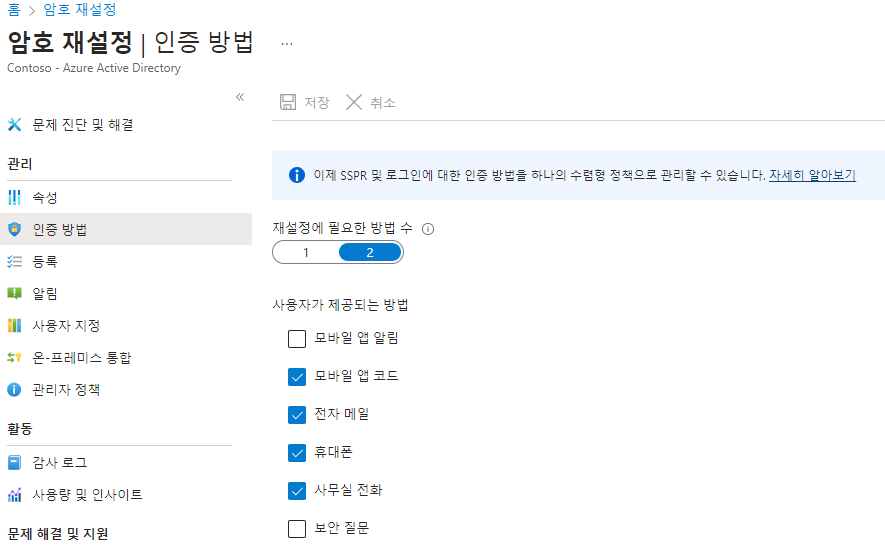
Task: Click the 온-프레미스 통합 sync icon
Action: (x=14, y=357)
